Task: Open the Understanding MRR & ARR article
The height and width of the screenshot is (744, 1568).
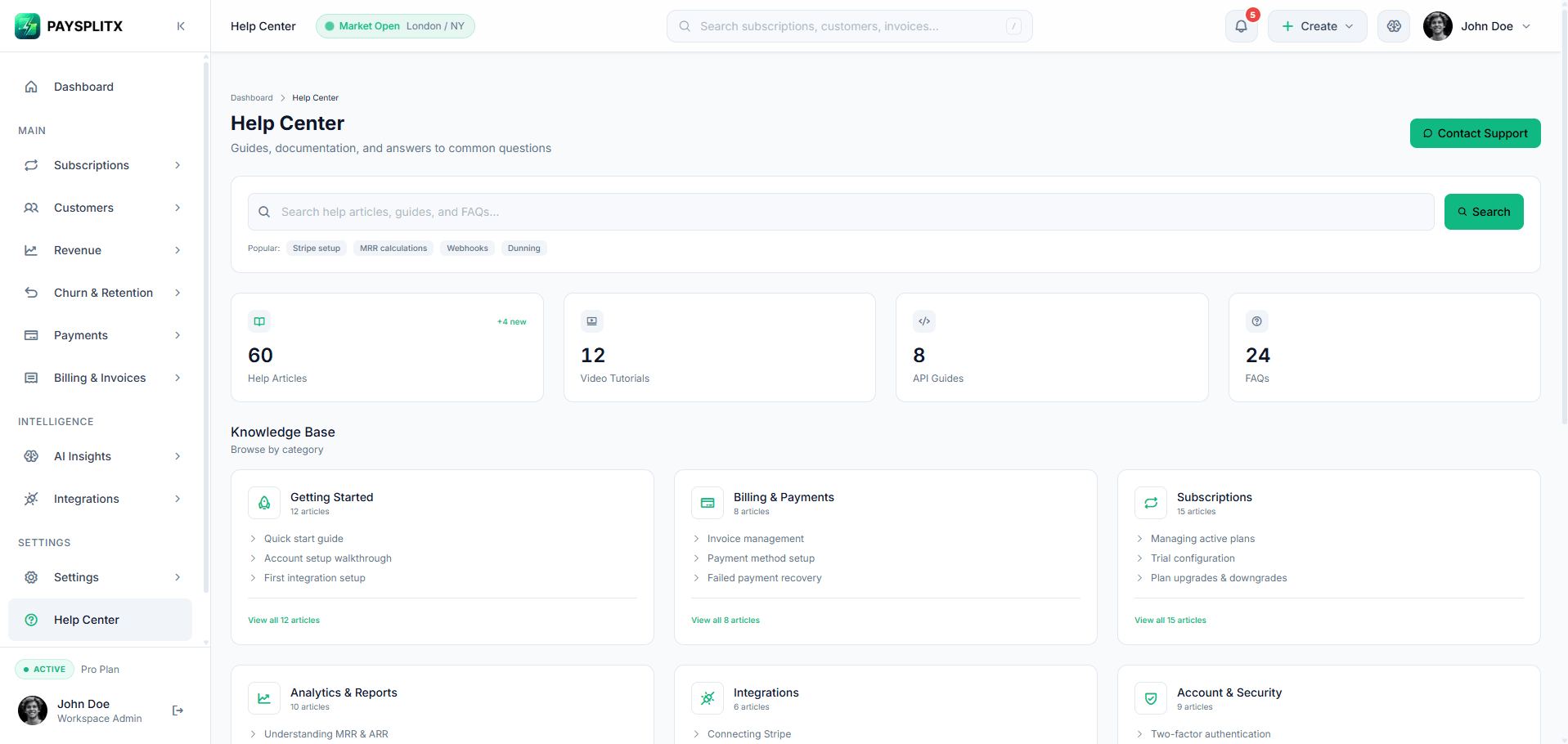Action: (326, 734)
